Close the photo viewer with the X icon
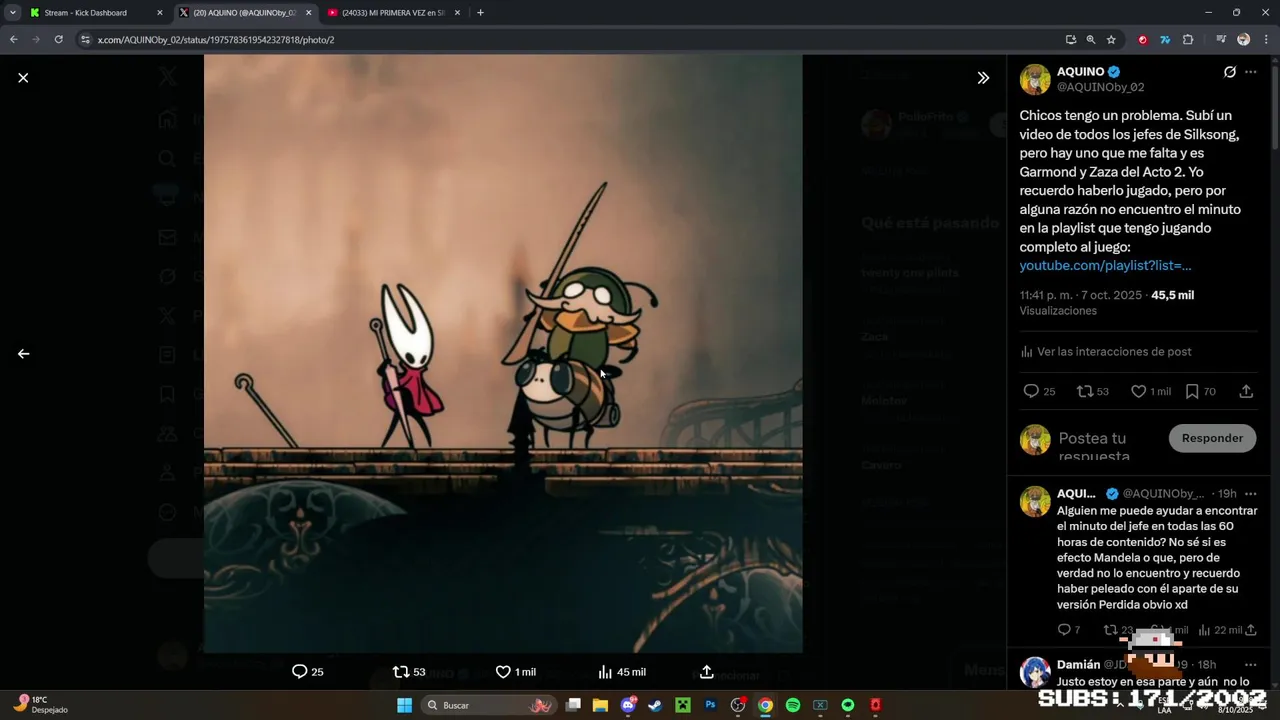Image resolution: width=1280 pixels, height=720 pixels. point(23,78)
